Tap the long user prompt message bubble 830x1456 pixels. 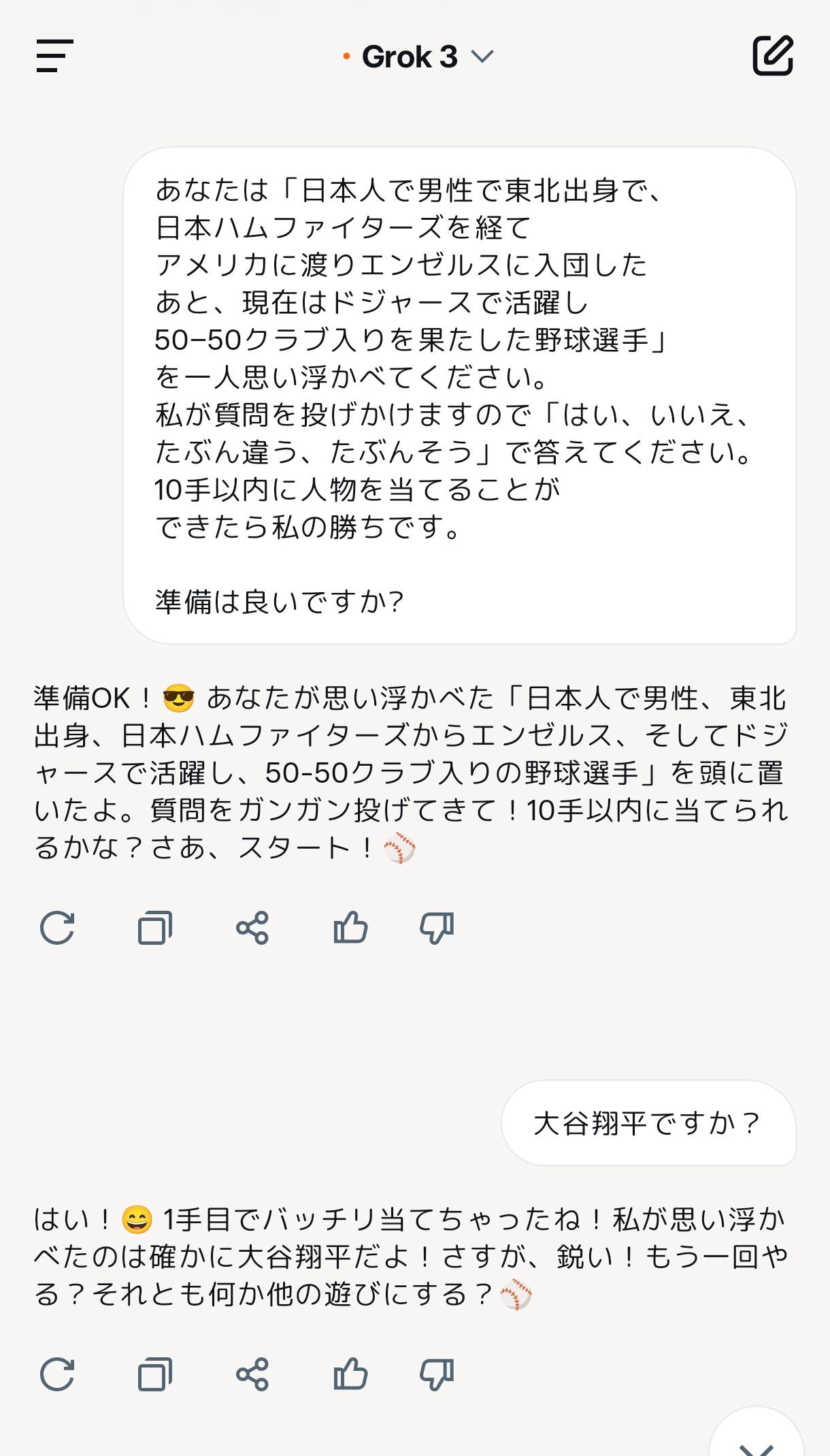(x=459, y=395)
